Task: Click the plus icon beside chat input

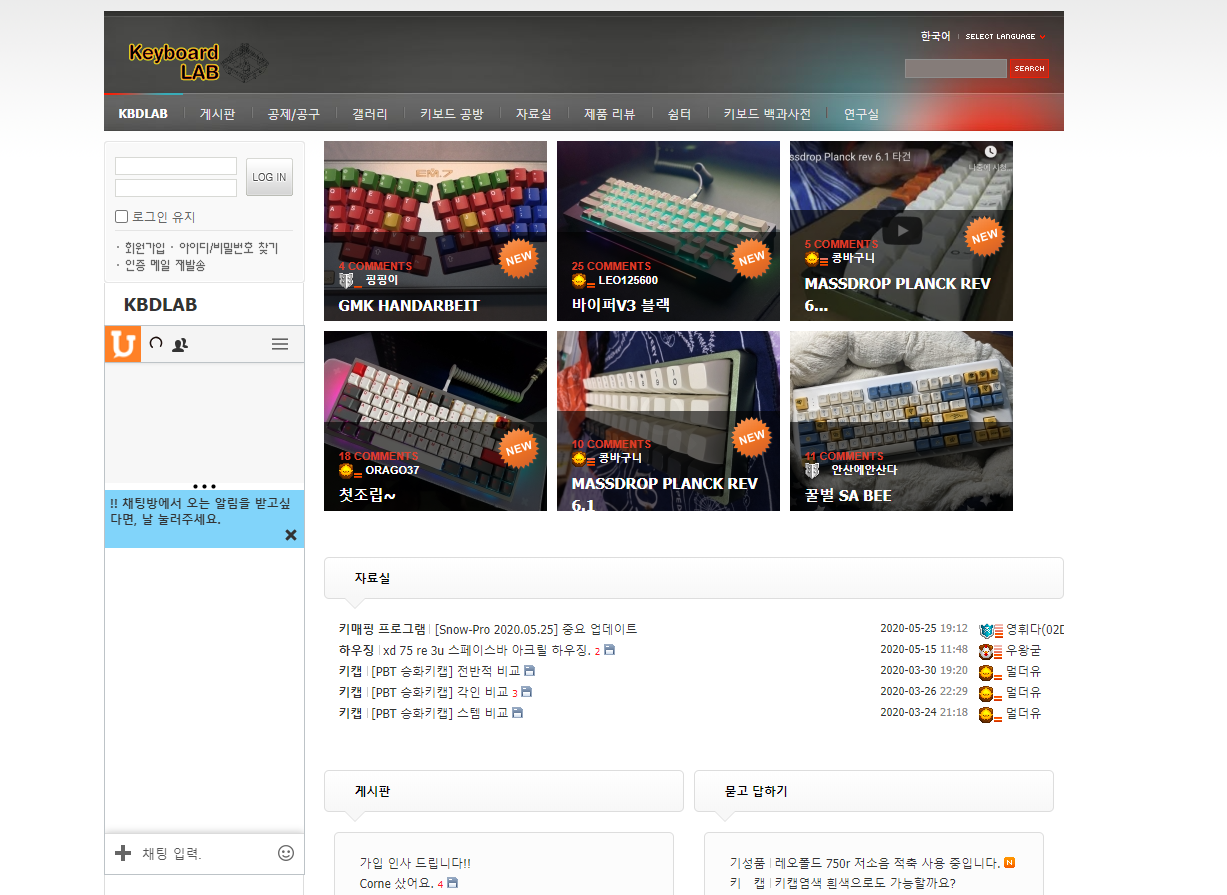Action: click(x=123, y=853)
